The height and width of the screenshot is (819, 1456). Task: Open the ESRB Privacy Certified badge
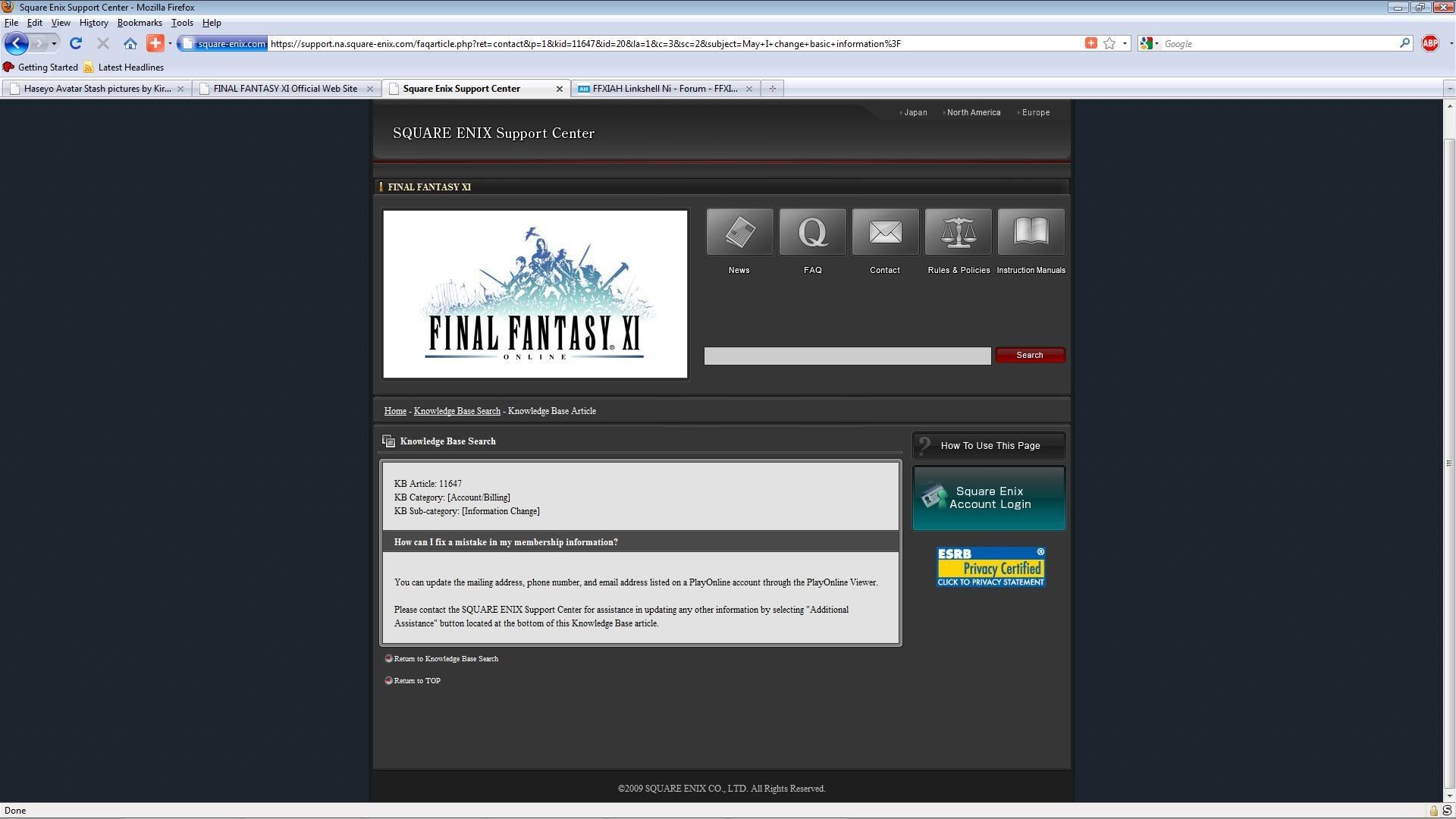pyautogui.click(x=990, y=567)
